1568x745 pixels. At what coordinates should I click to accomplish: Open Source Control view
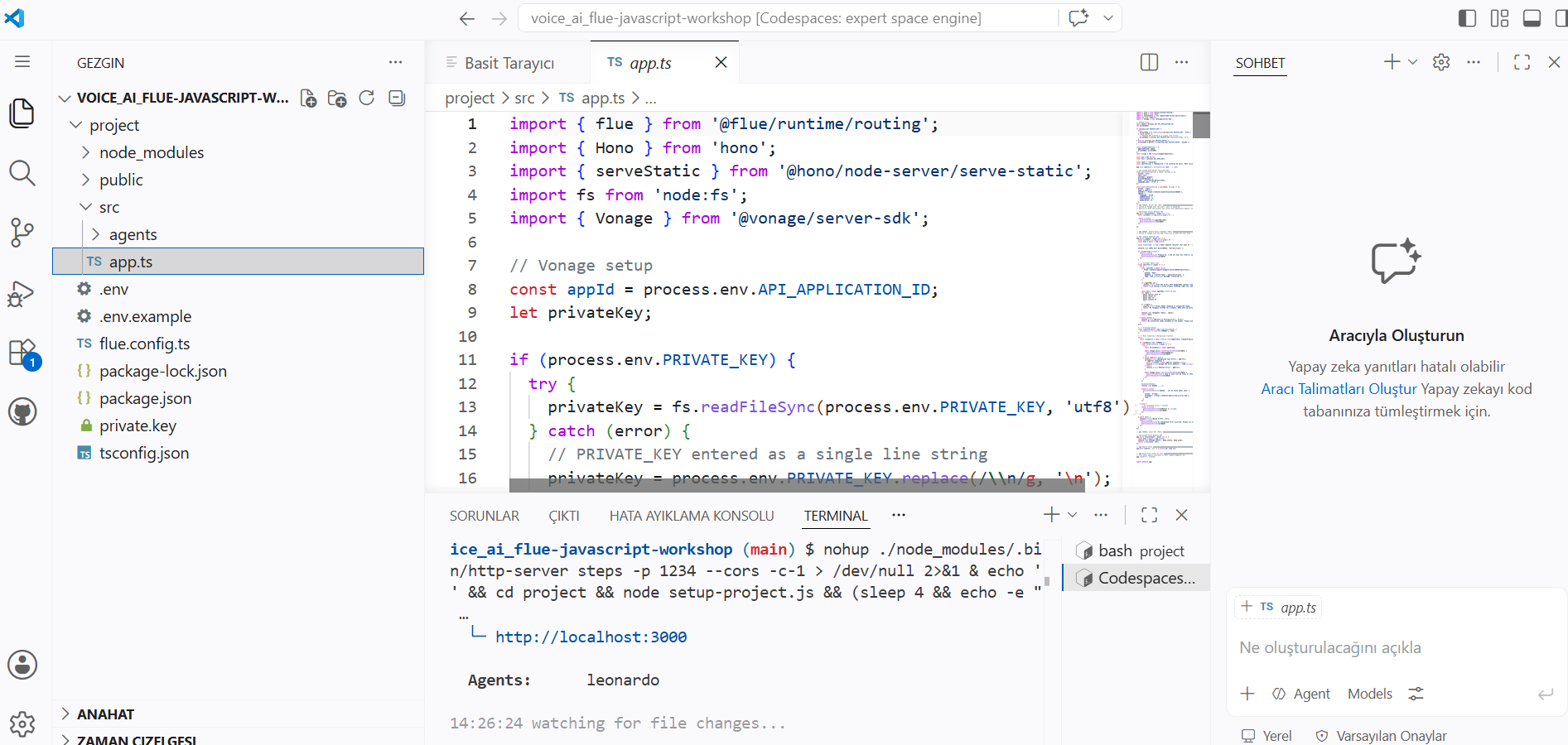(22, 233)
